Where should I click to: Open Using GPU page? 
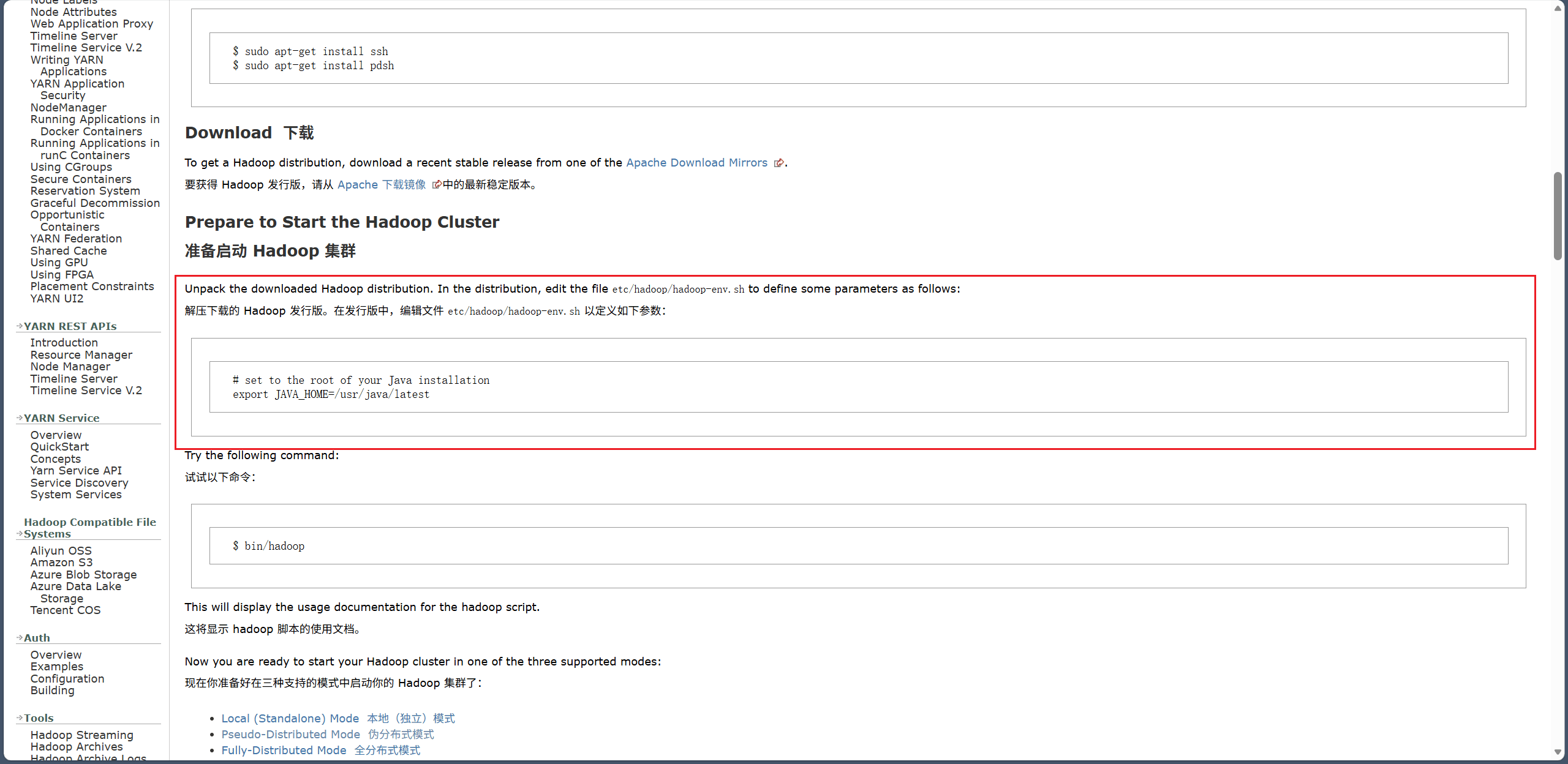click(x=59, y=263)
